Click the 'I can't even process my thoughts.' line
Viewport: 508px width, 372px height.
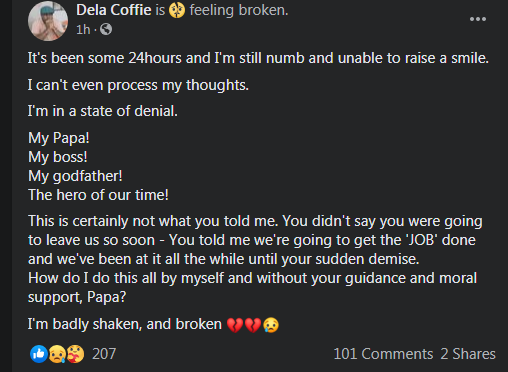pyautogui.click(x=138, y=85)
